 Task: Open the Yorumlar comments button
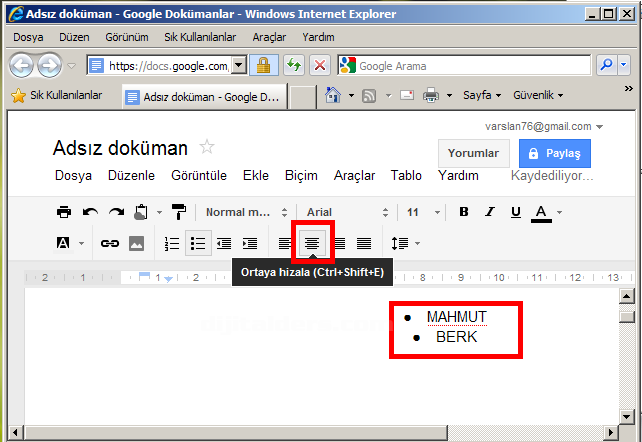coord(473,153)
